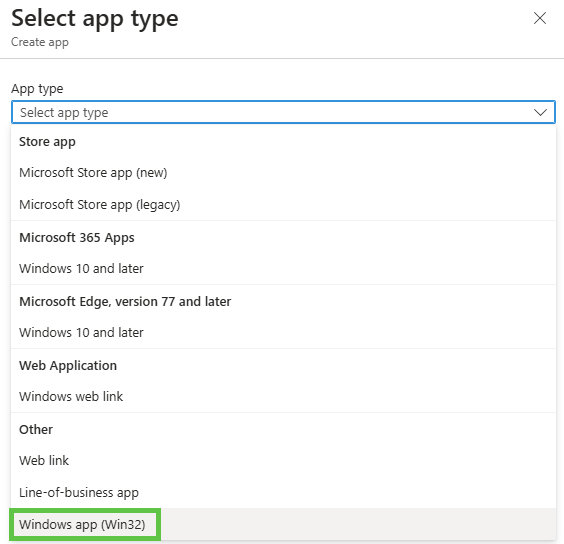
Task: Select Windows app (Win32)
Action: (283, 524)
